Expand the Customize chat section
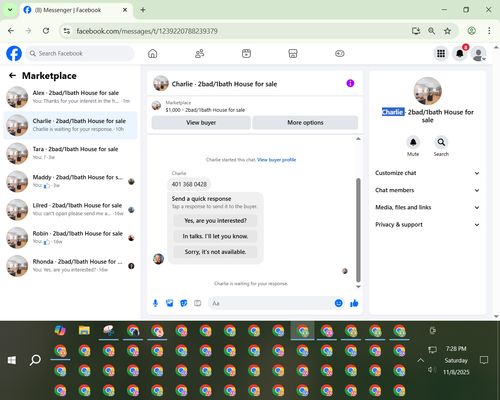This screenshot has height=400, width=500. coord(427,173)
